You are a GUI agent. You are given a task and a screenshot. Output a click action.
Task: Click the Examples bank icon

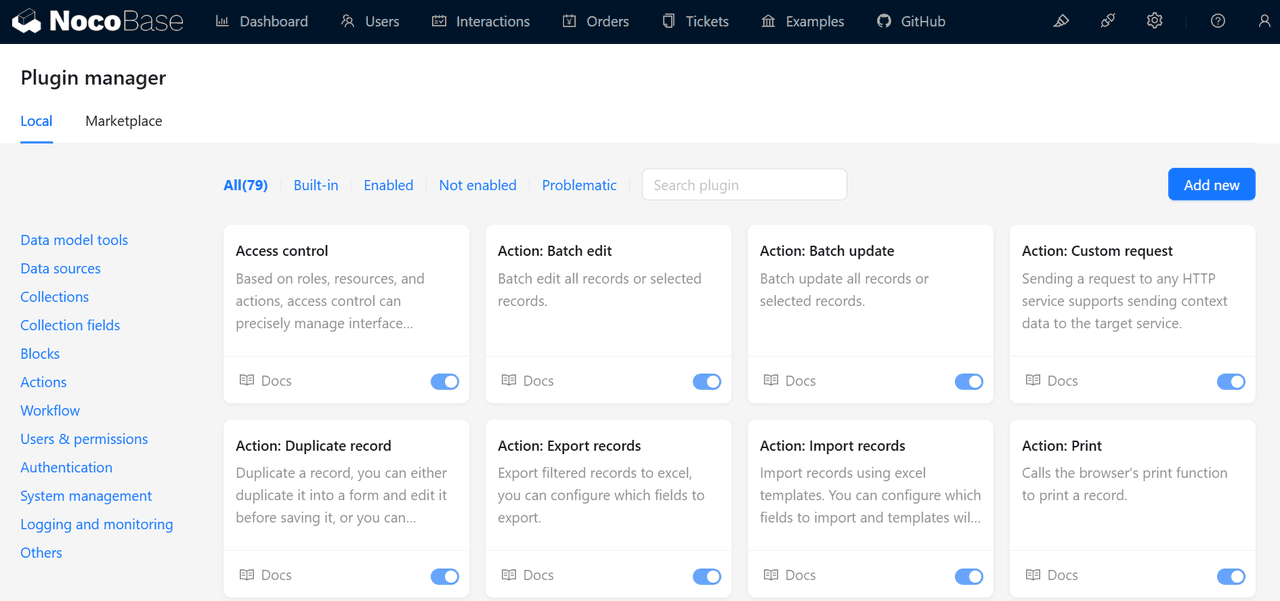[x=768, y=21]
